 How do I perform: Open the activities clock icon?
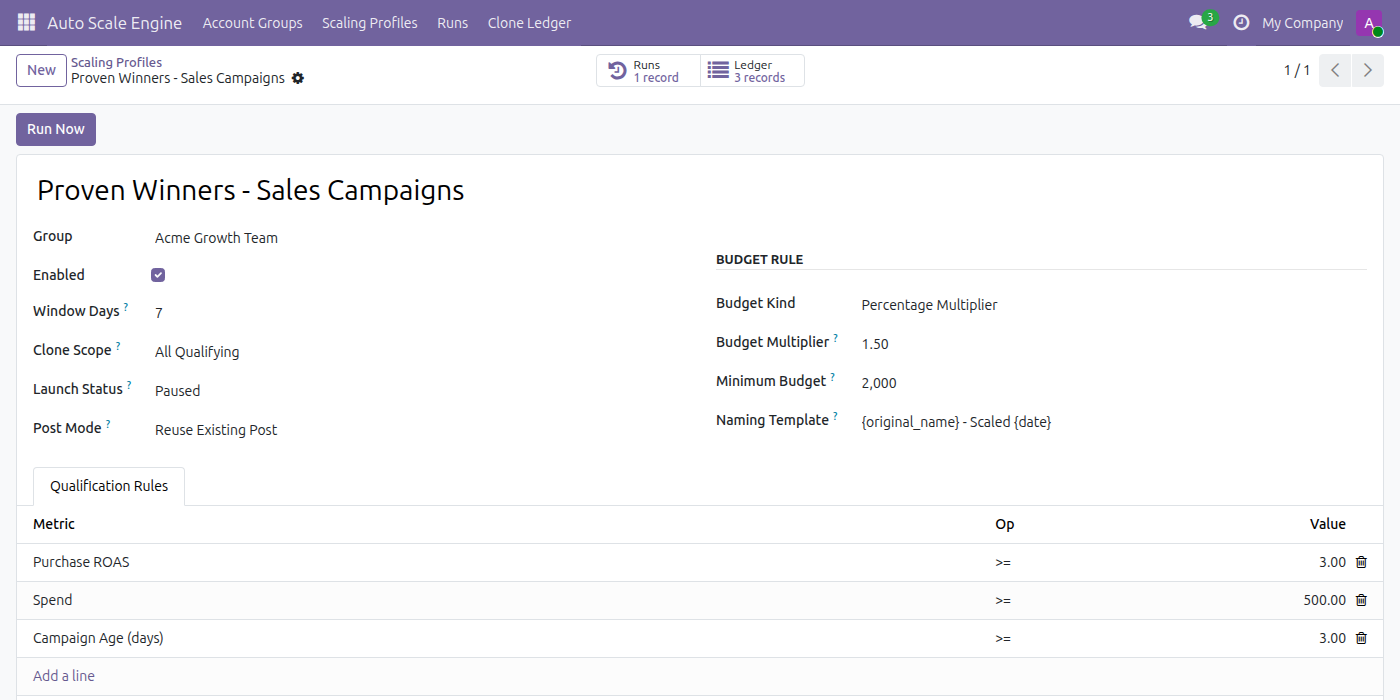(1241, 22)
